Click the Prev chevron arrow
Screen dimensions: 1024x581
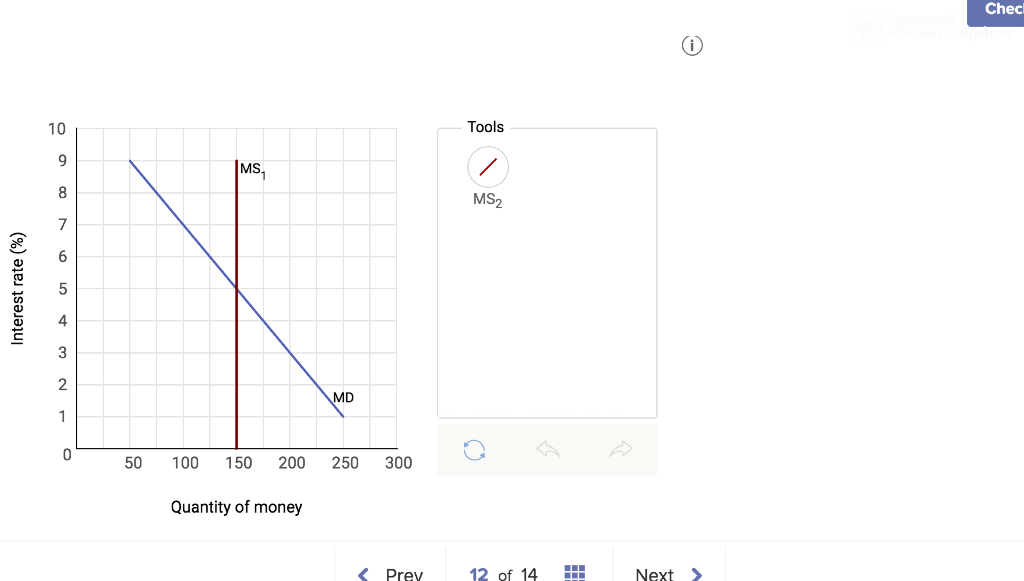coord(363,573)
